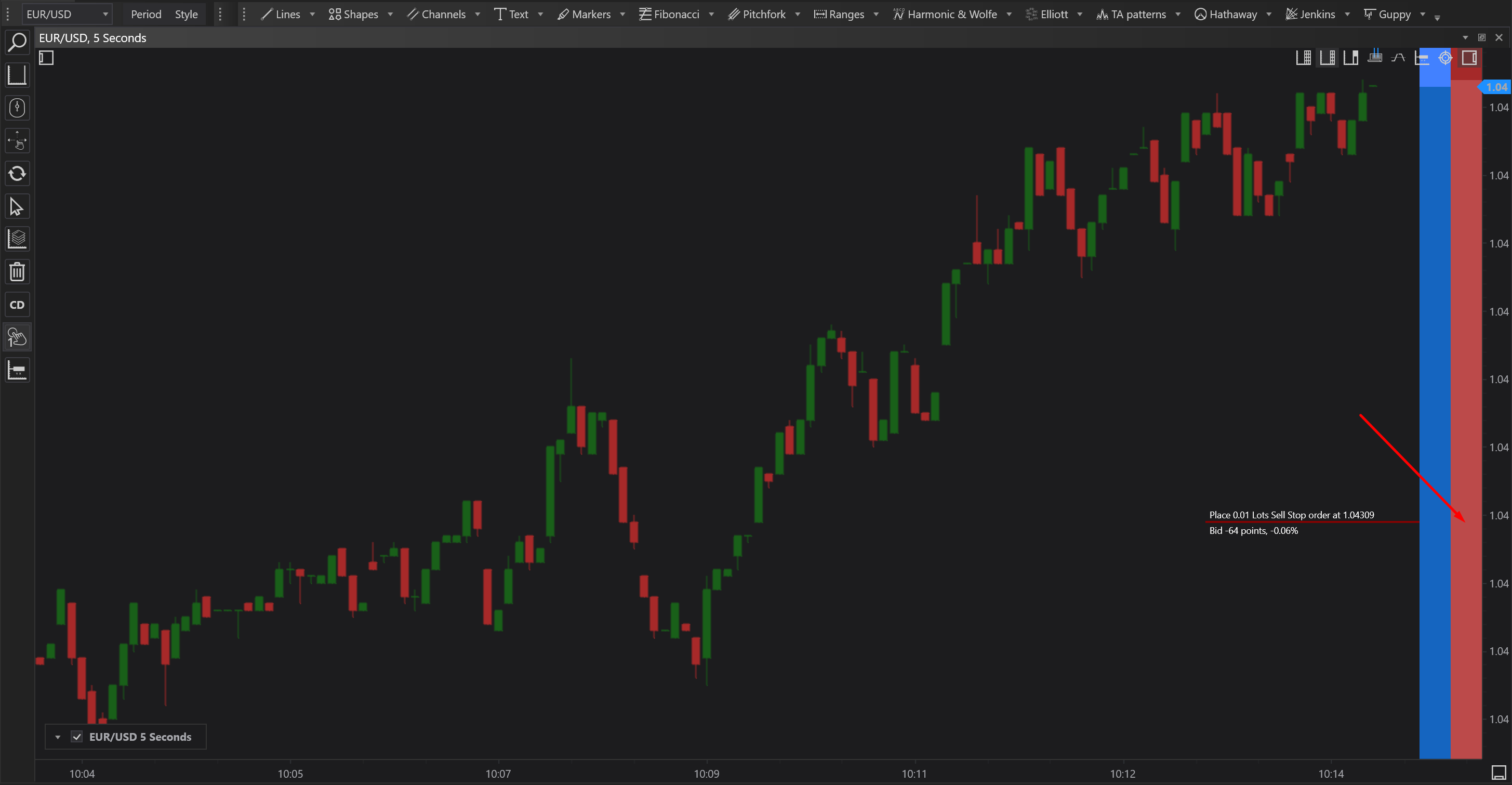
Task: Open the chart layers icon
Action: [17, 239]
